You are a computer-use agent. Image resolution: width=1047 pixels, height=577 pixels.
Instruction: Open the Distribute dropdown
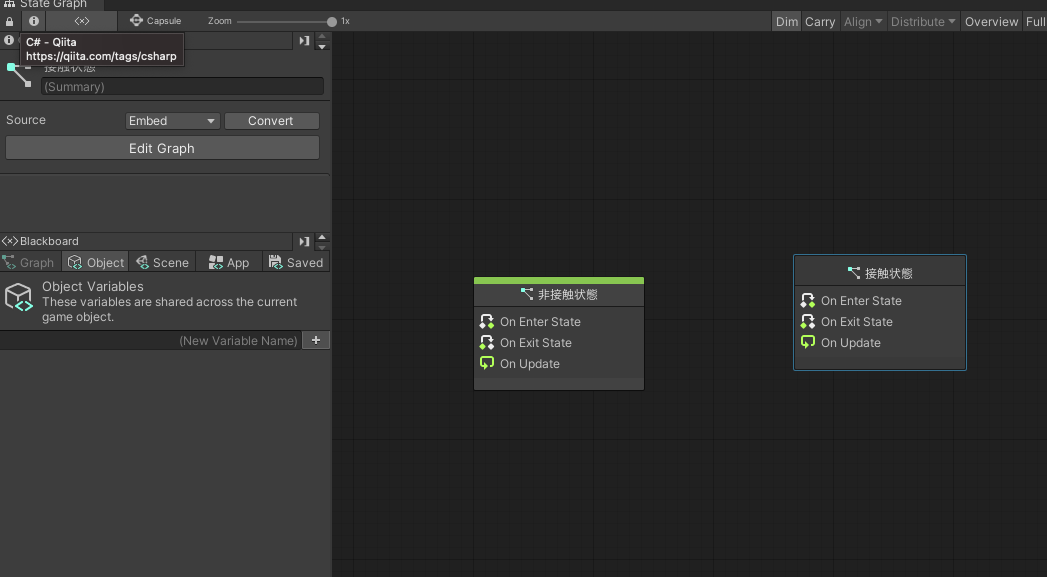tap(923, 21)
